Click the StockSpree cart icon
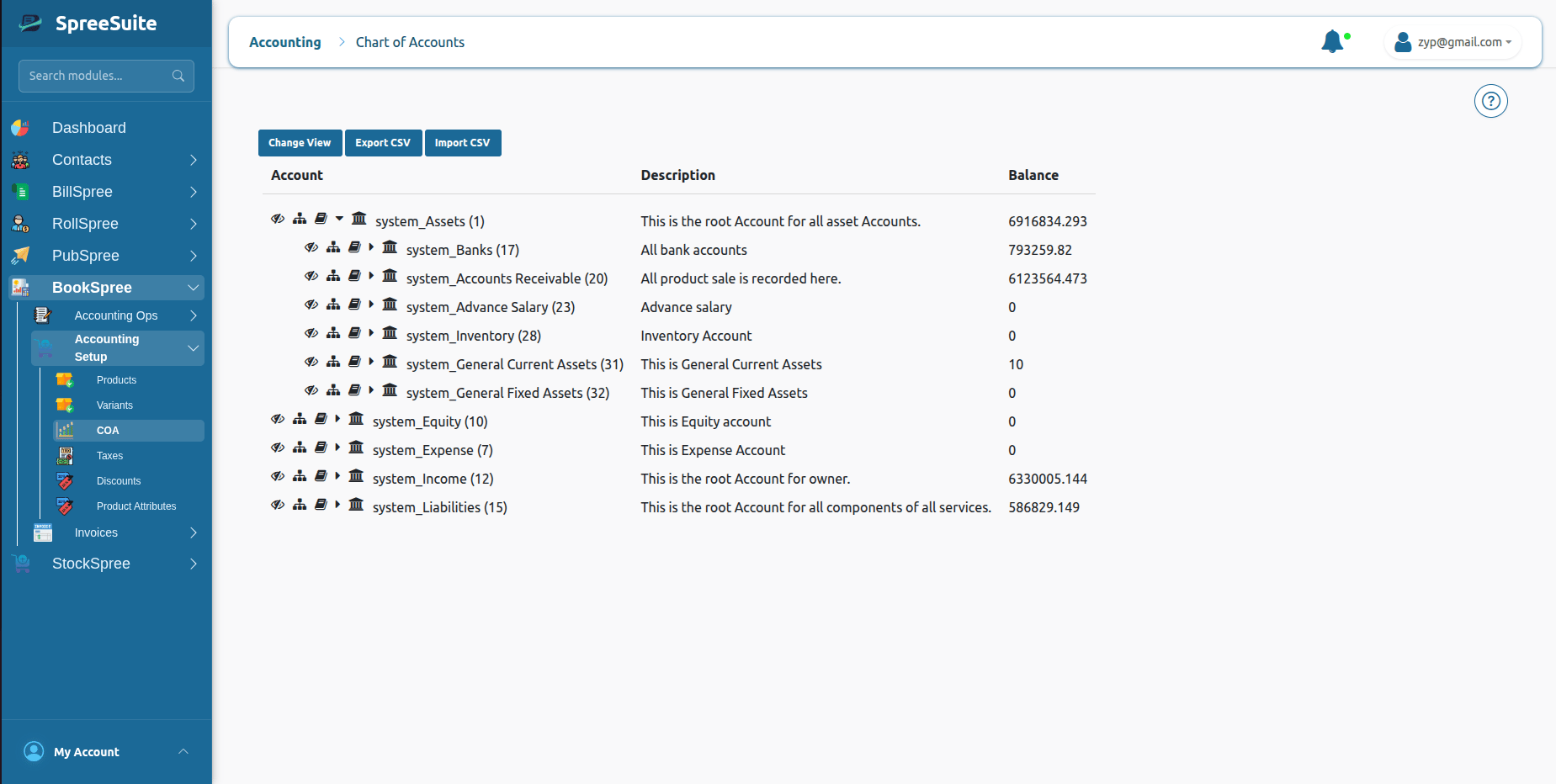The image size is (1556, 784). (x=20, y=564)
